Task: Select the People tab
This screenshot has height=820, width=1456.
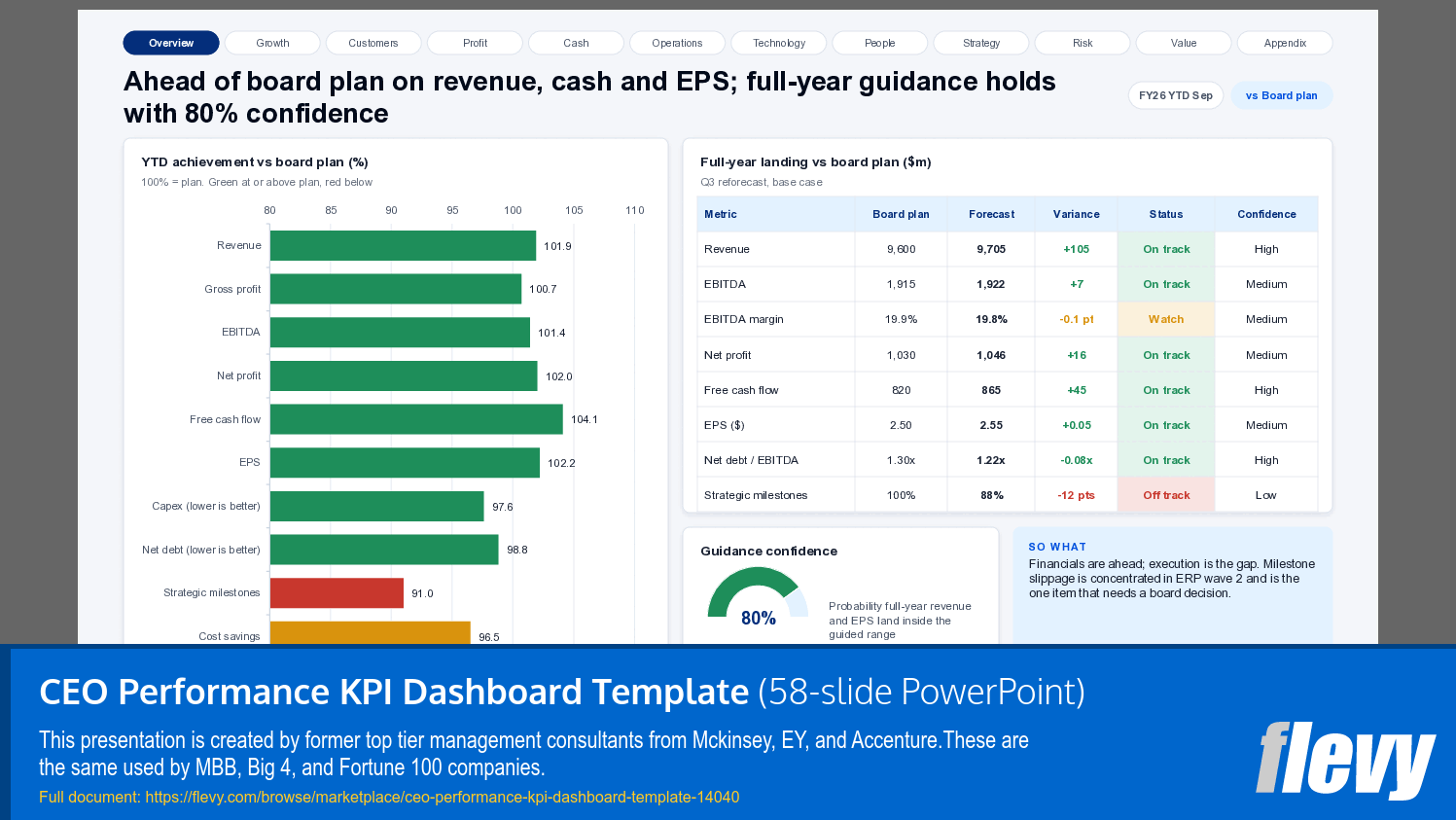Action: (880, 43)
